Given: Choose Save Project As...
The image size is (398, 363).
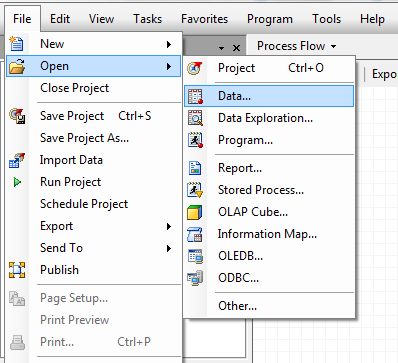Looking at the screenshot, I should 94,138.
